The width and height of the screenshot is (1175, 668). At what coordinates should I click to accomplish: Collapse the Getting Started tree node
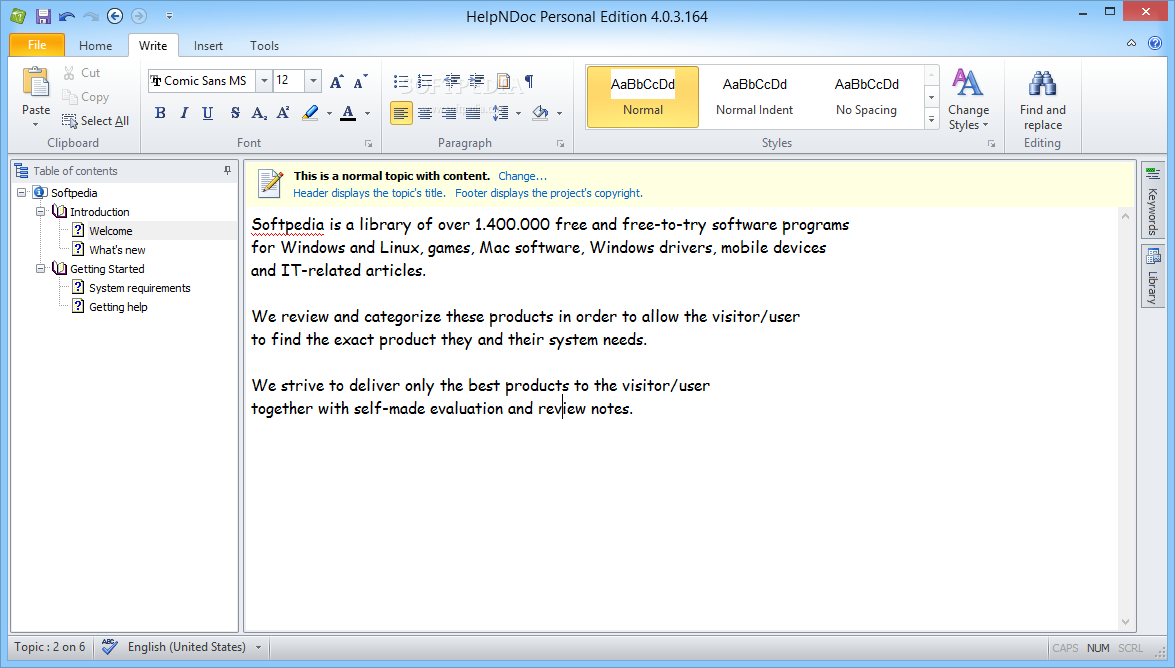point(40,268)
